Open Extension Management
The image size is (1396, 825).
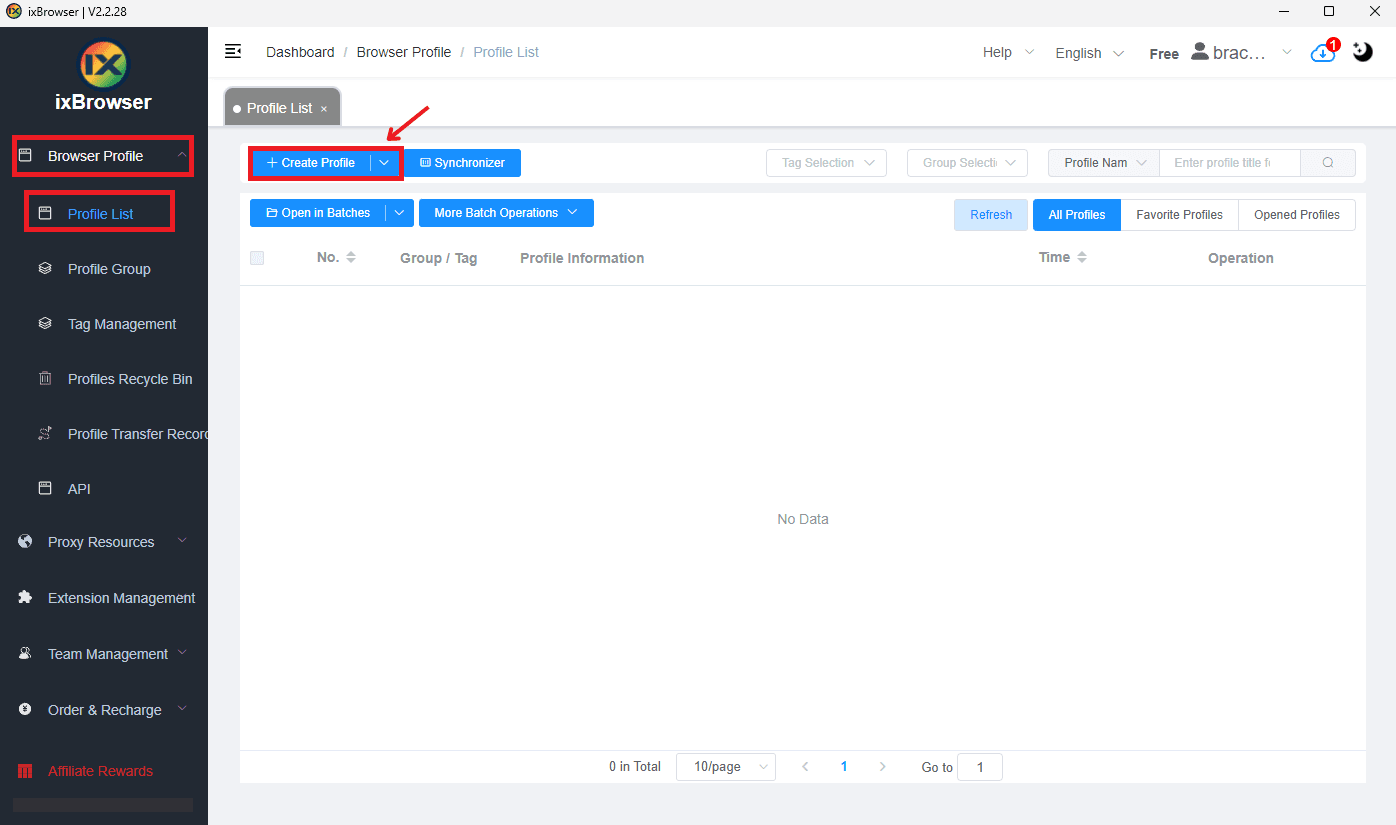pos(121,597)
